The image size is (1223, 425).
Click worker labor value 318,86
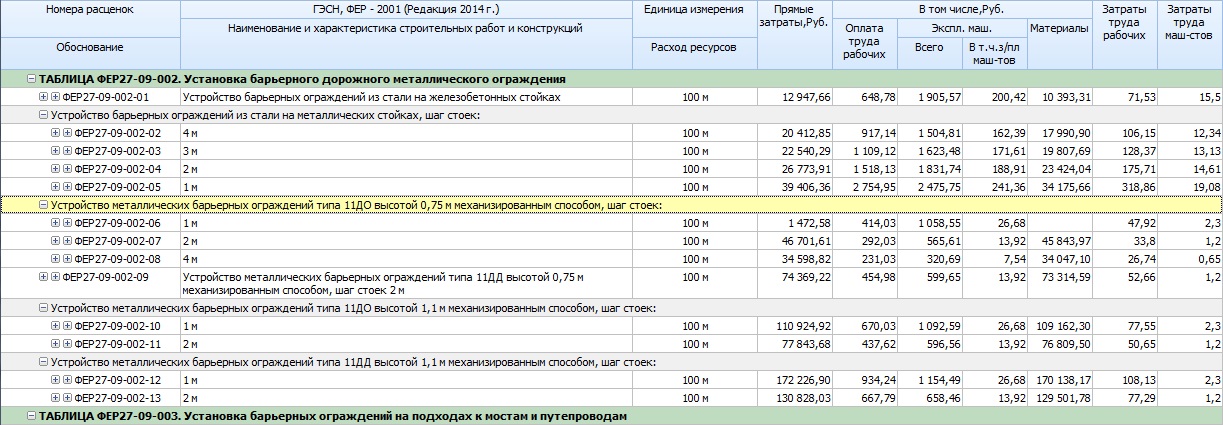[1138, 187]
